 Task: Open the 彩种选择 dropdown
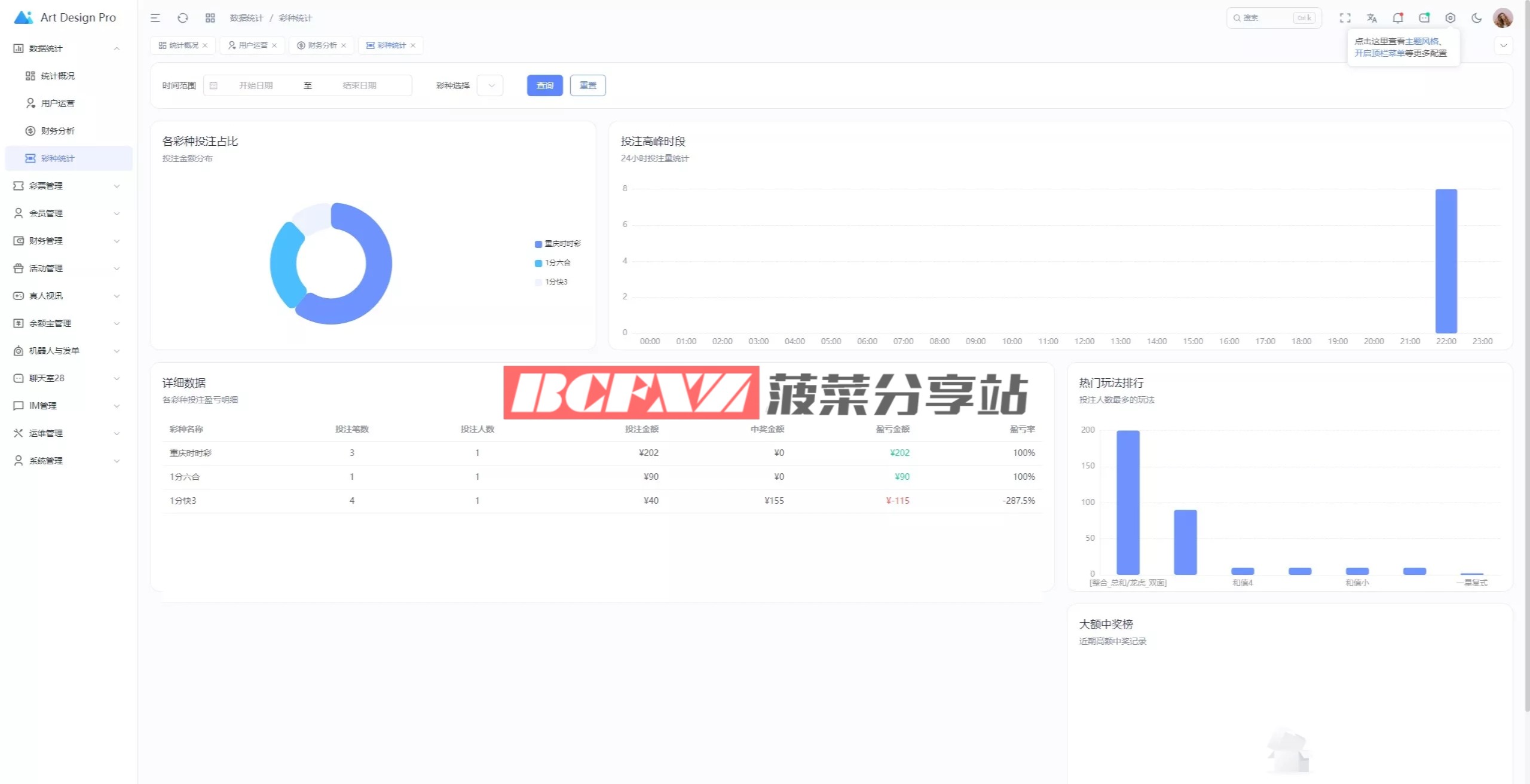[490, 85]
